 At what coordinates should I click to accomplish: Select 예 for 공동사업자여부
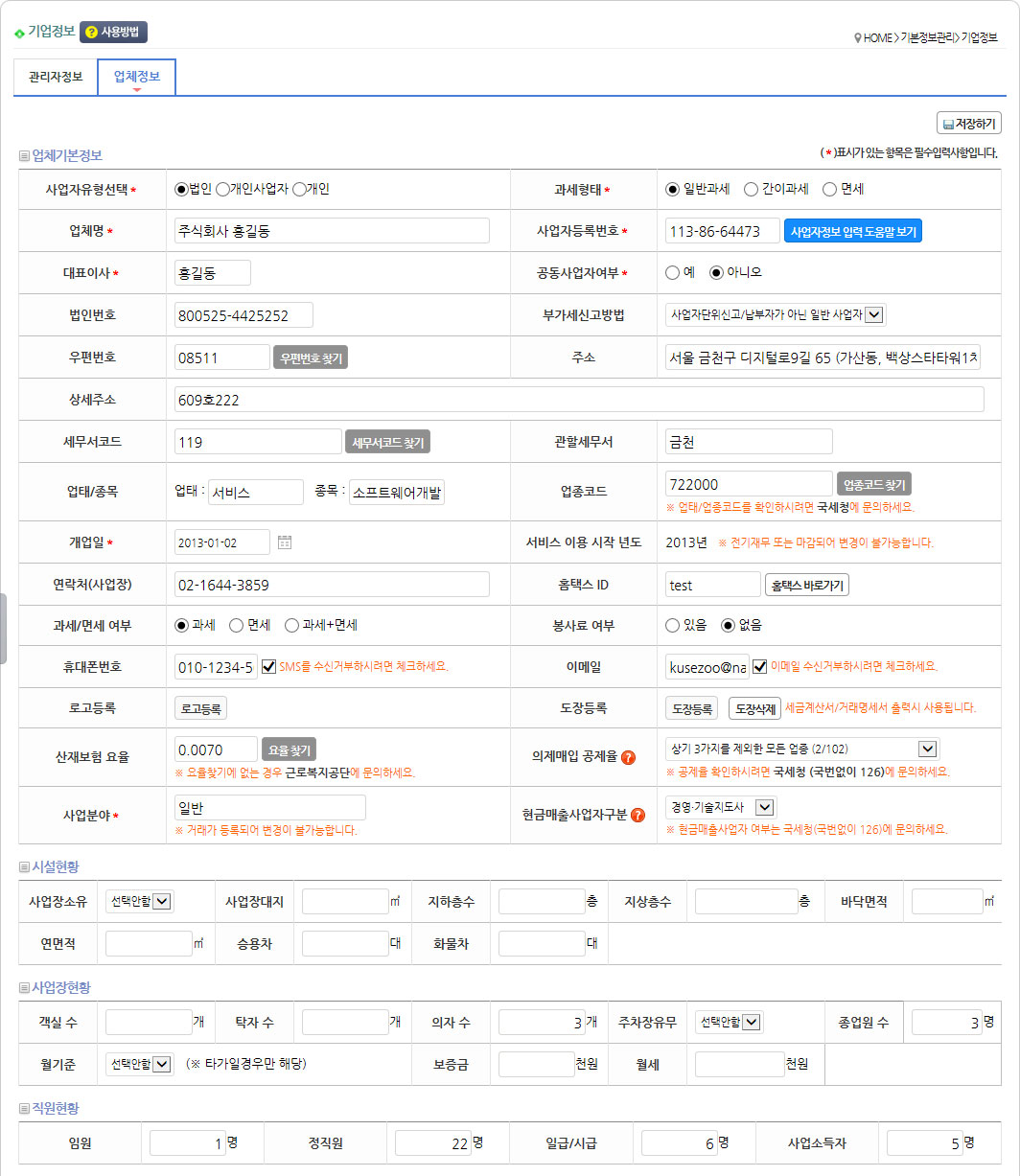(x=673, y=272)
